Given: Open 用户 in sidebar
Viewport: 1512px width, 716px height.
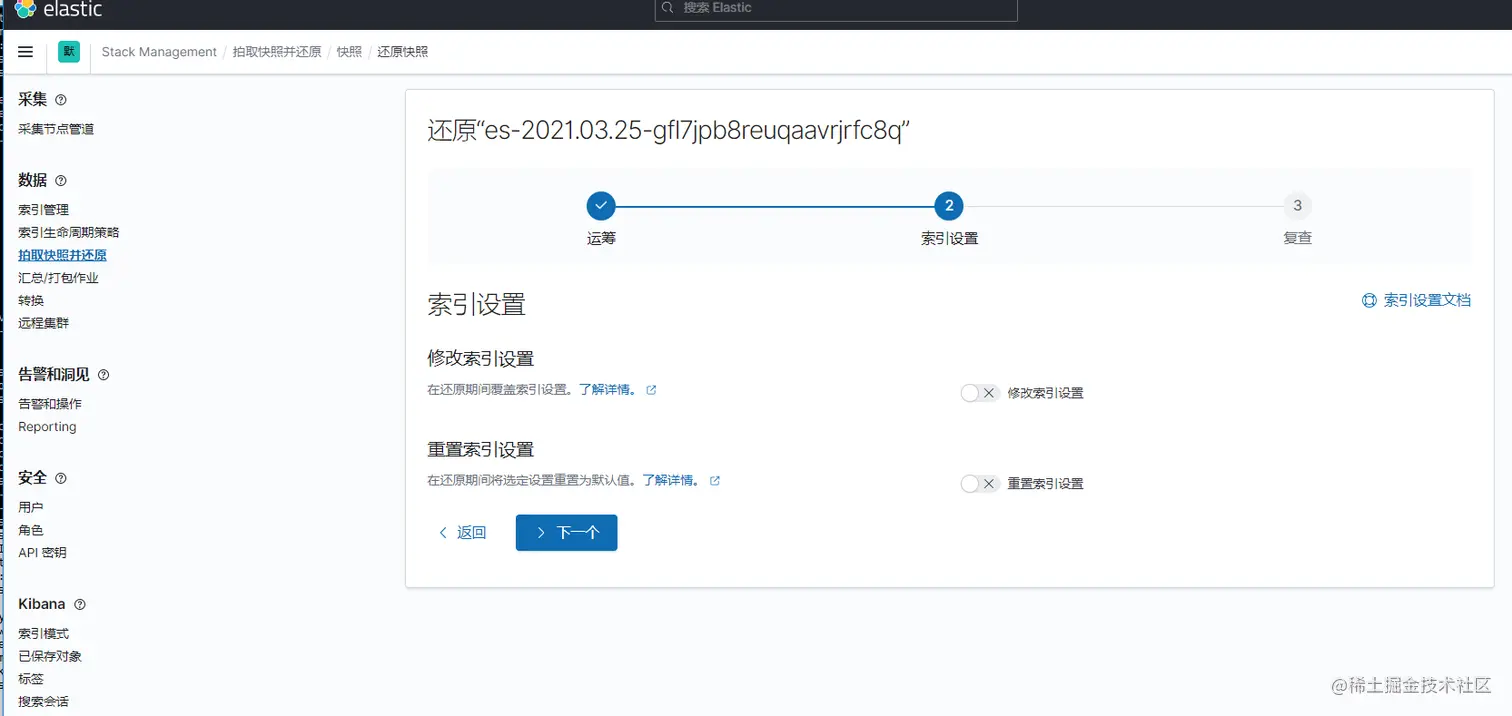Looking at the screenshot, I should (31, 508).
